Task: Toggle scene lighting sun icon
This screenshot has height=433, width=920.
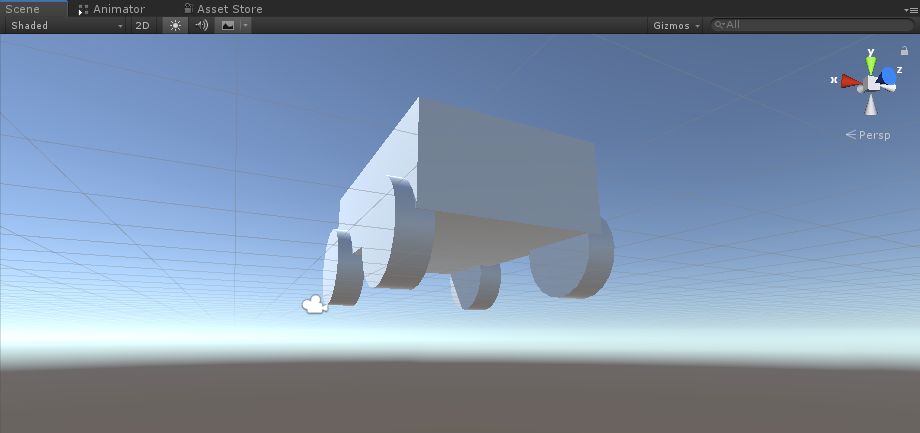Action: [175, 25]
